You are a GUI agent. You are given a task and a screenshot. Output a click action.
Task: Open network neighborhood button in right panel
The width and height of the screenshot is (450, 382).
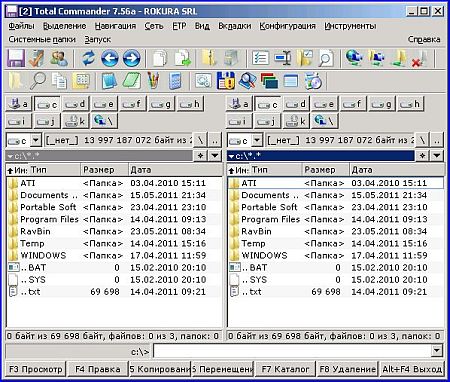click(x=325, y=121)
